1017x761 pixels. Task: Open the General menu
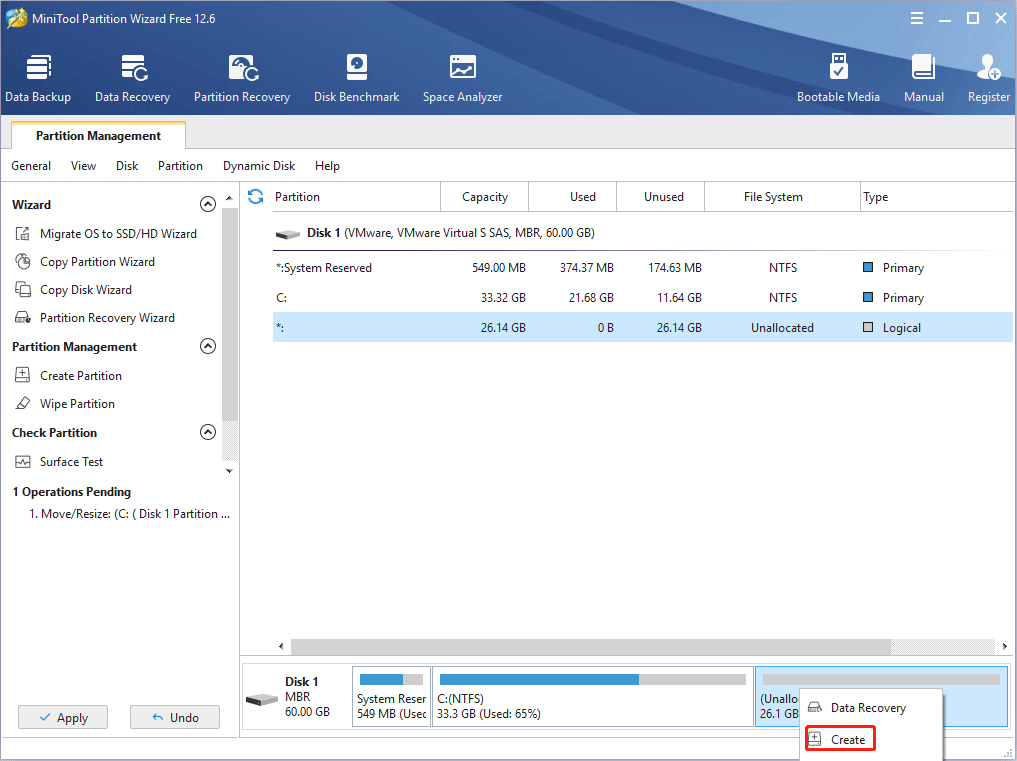(x=31, y=165)
